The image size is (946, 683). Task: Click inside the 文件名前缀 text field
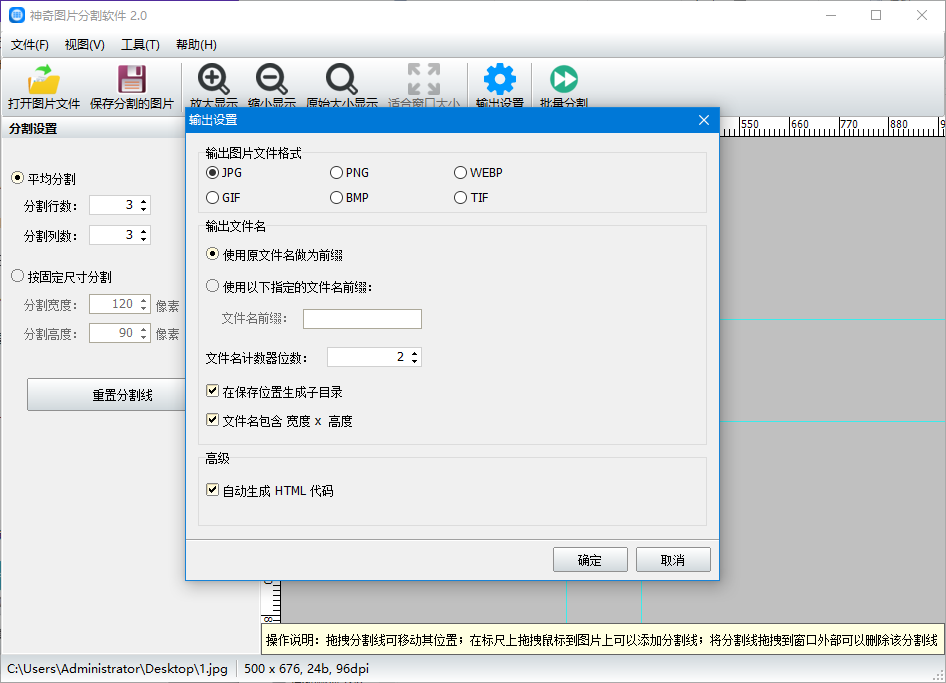362,319
